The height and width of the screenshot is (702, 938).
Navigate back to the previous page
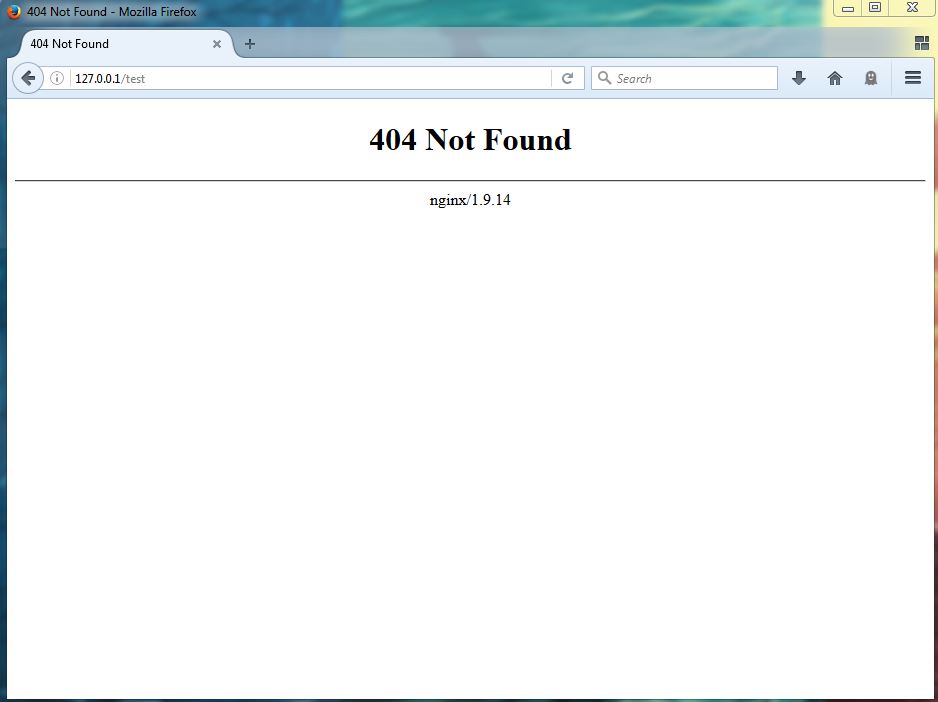tap(27, 77)
